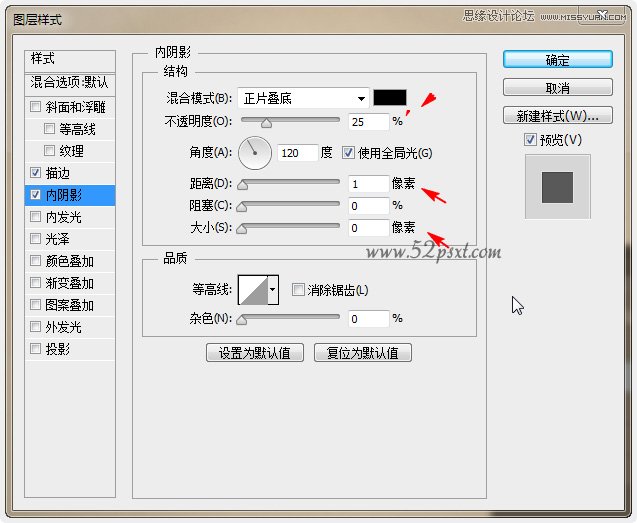Select the 渐变叠加 style entry
The height and width of the screenshot is (523, 637).
tap(69, 283)
